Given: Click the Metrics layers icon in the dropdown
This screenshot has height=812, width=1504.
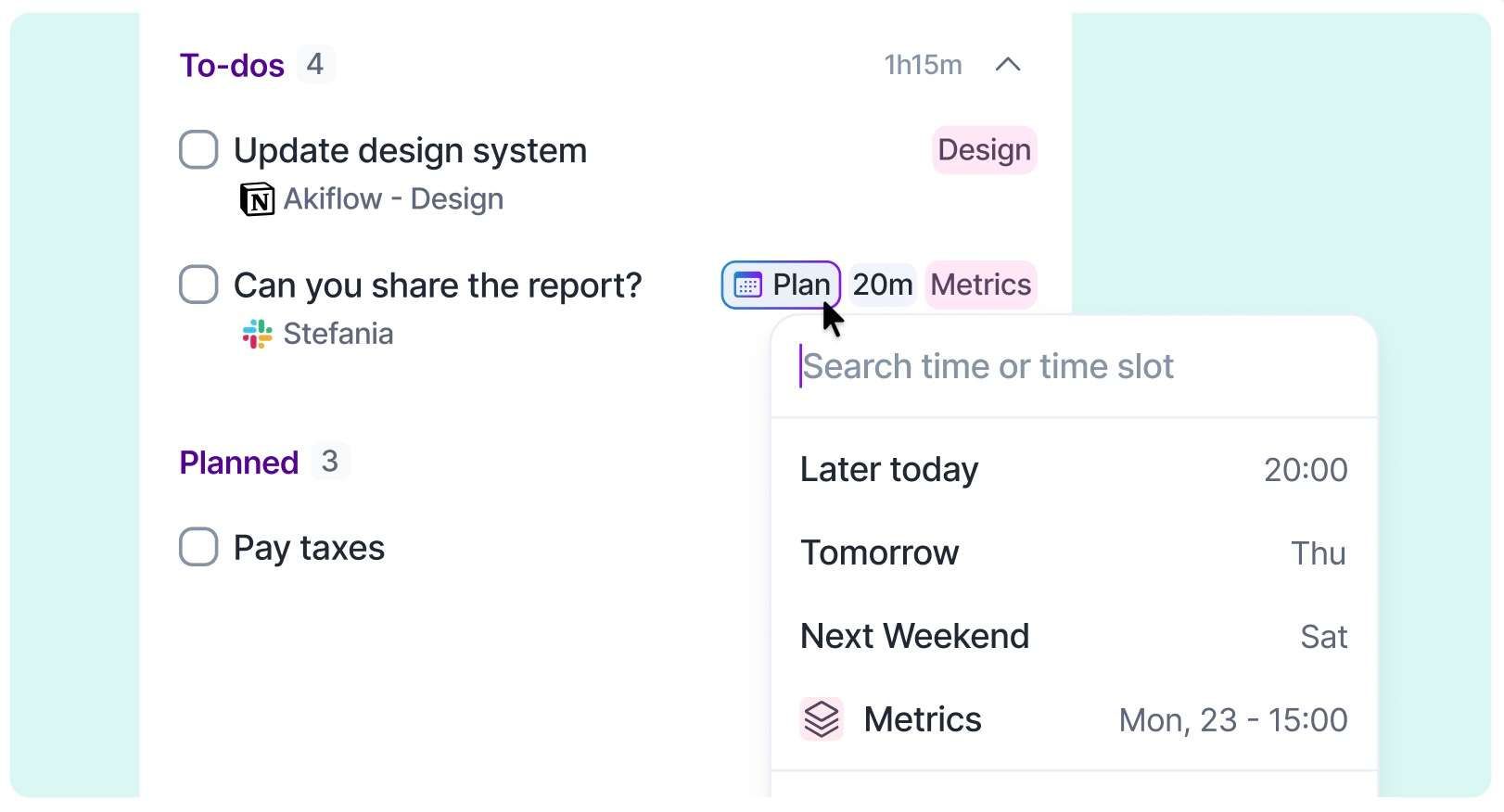Looking at the screenshot, I should pos(822,719).
